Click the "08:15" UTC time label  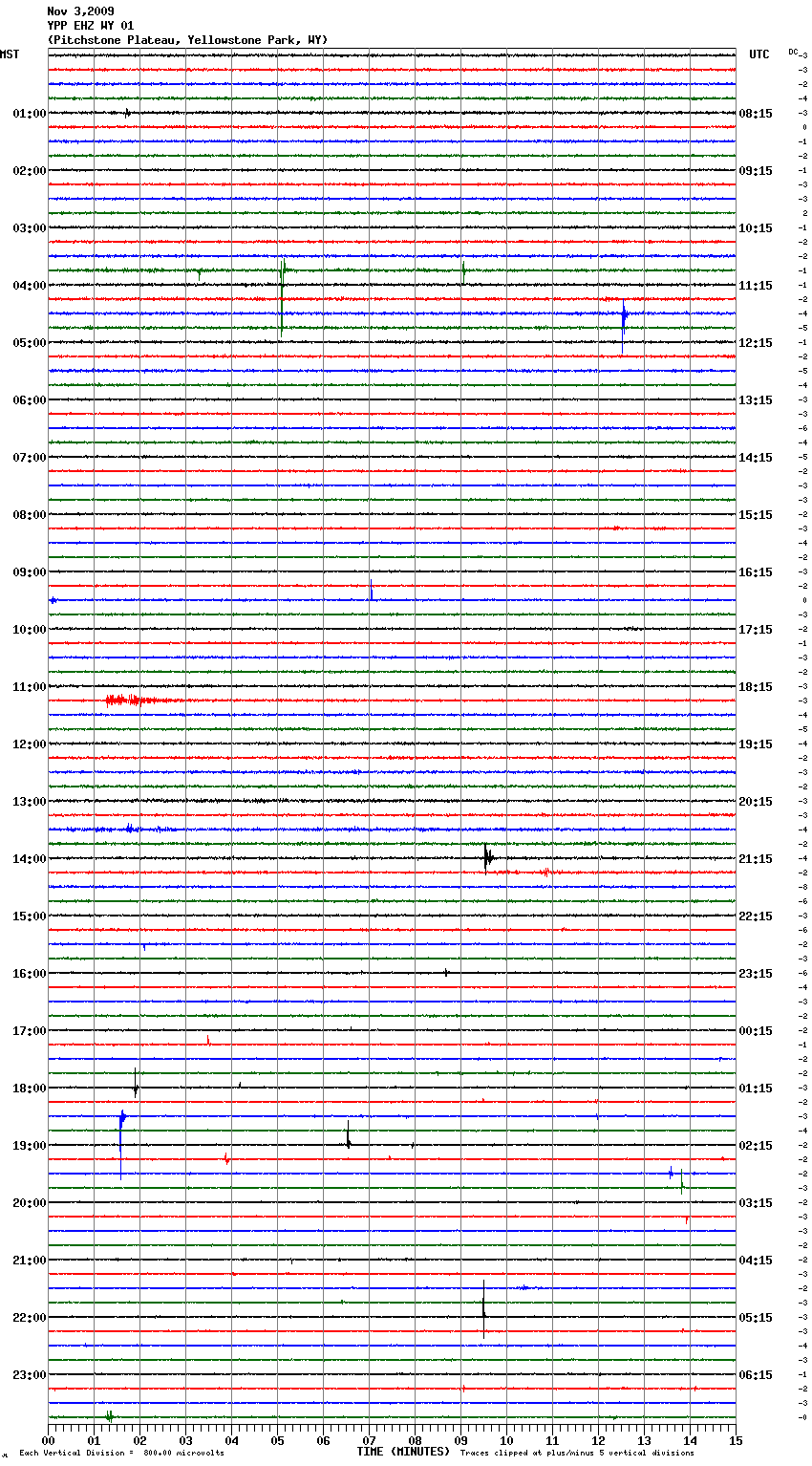point(756,114)
